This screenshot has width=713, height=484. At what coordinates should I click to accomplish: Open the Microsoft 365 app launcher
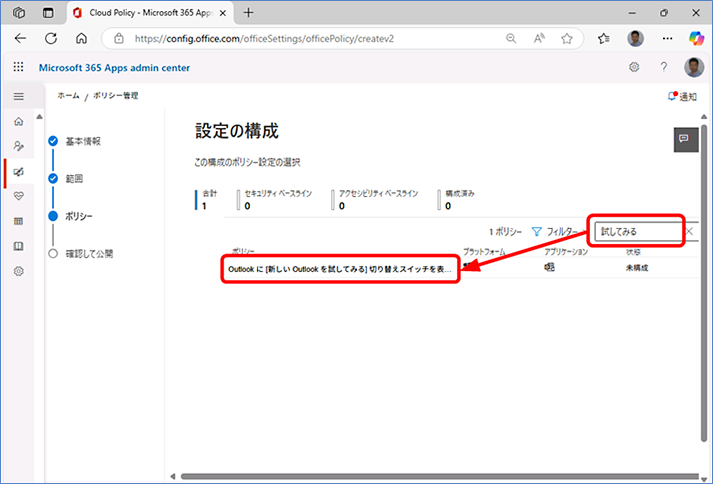(19, 67)
